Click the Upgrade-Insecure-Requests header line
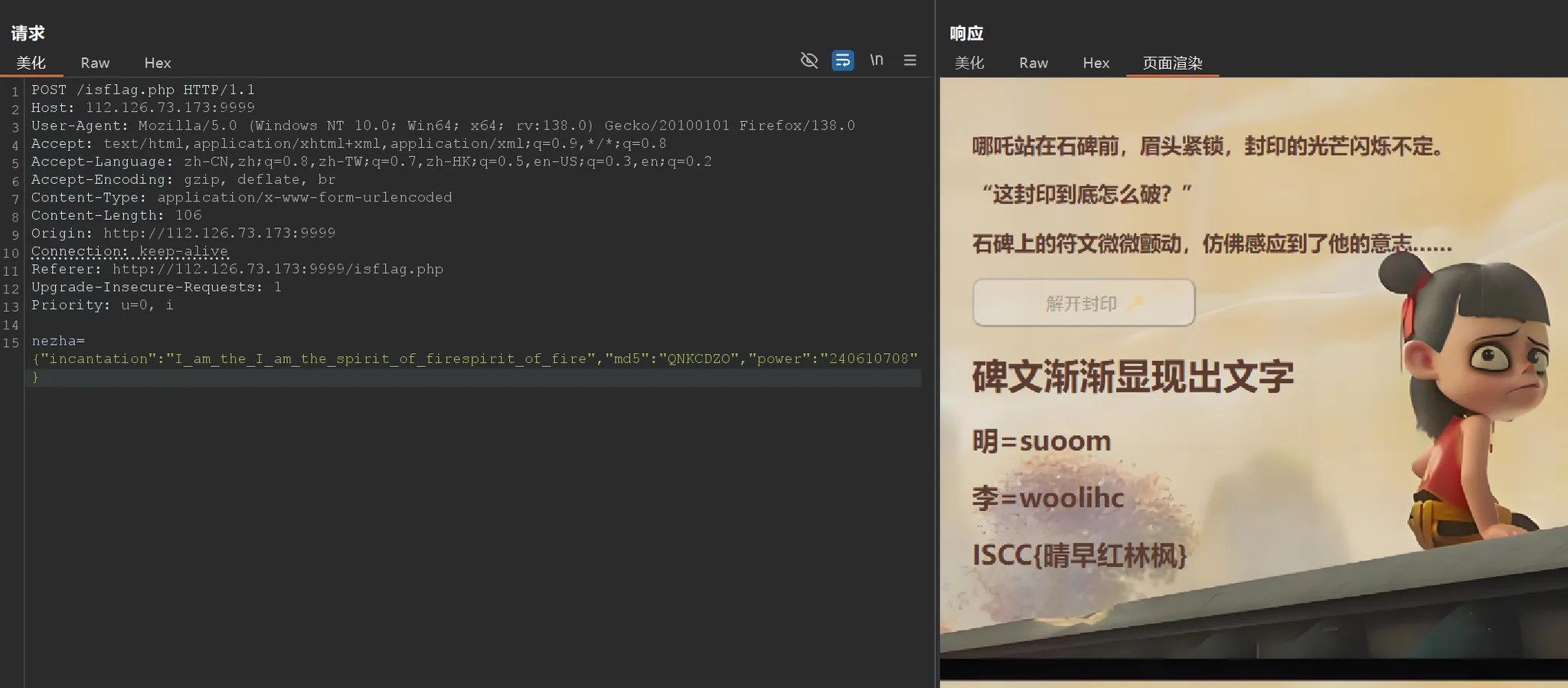Screen dimensions: 1568x688 tap(156, 287)
